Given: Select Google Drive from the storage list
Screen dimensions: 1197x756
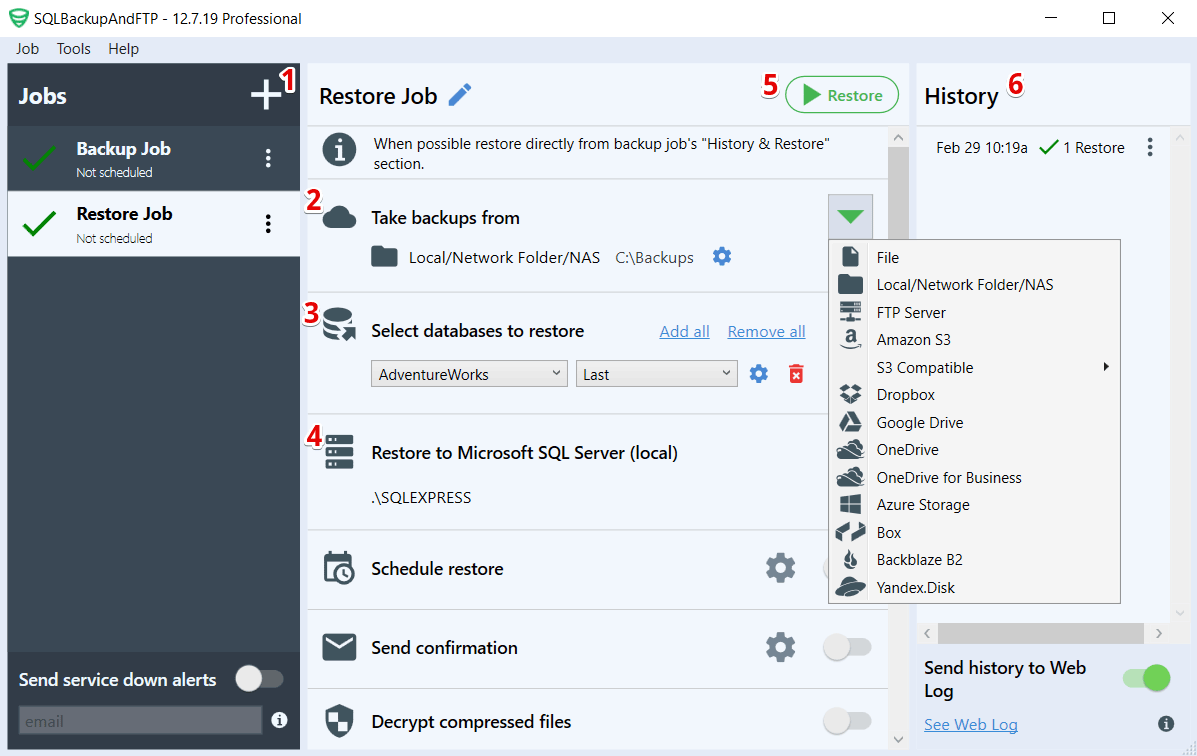Looking at the screenshot, I should [x=918, y=422].
